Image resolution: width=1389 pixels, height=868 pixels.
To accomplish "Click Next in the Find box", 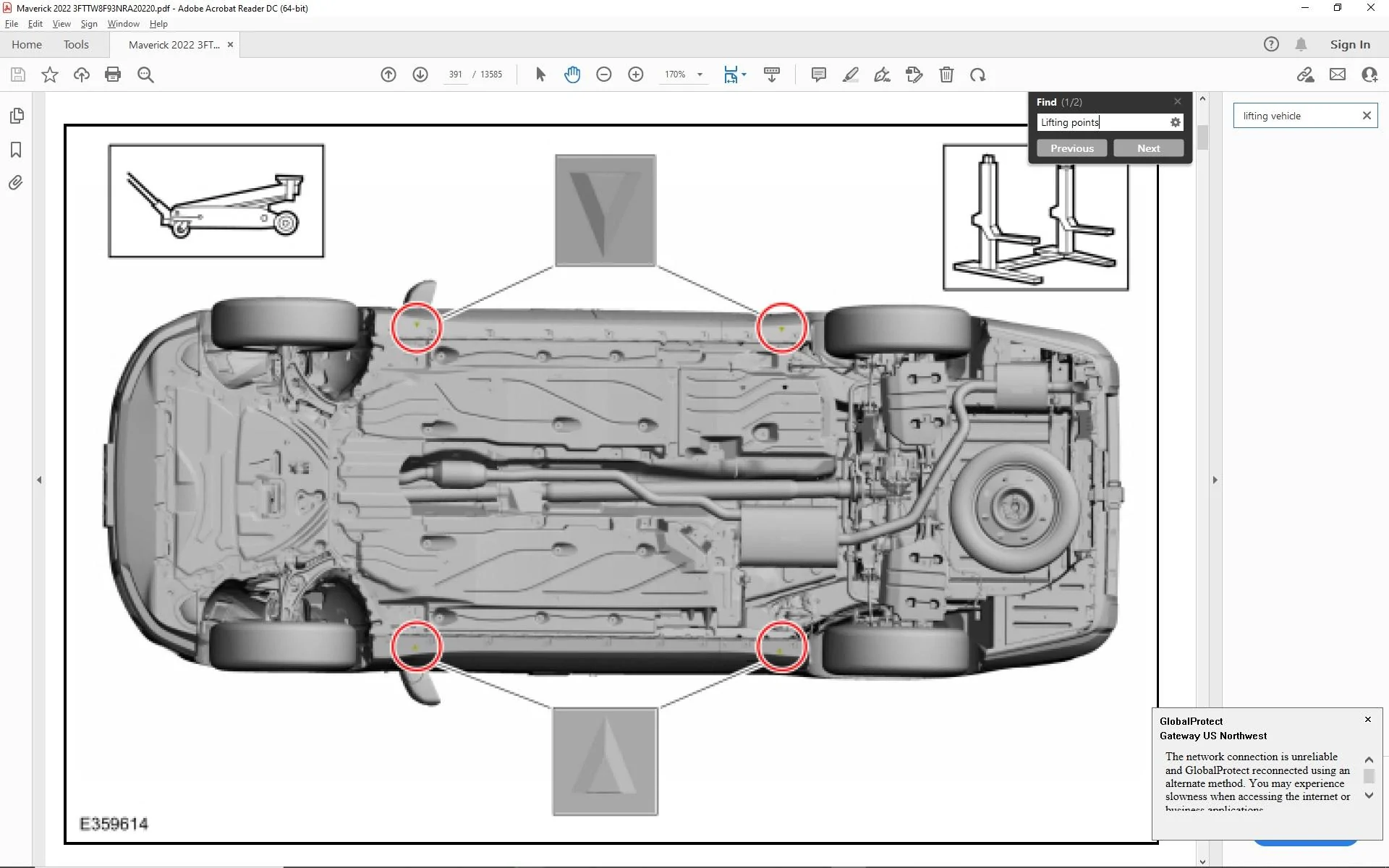I will pos(1148,148).
